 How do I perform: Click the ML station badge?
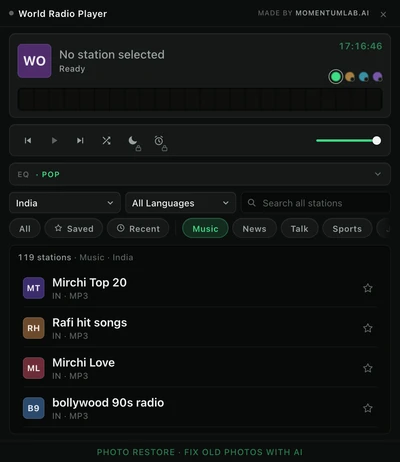click(34, 368)
